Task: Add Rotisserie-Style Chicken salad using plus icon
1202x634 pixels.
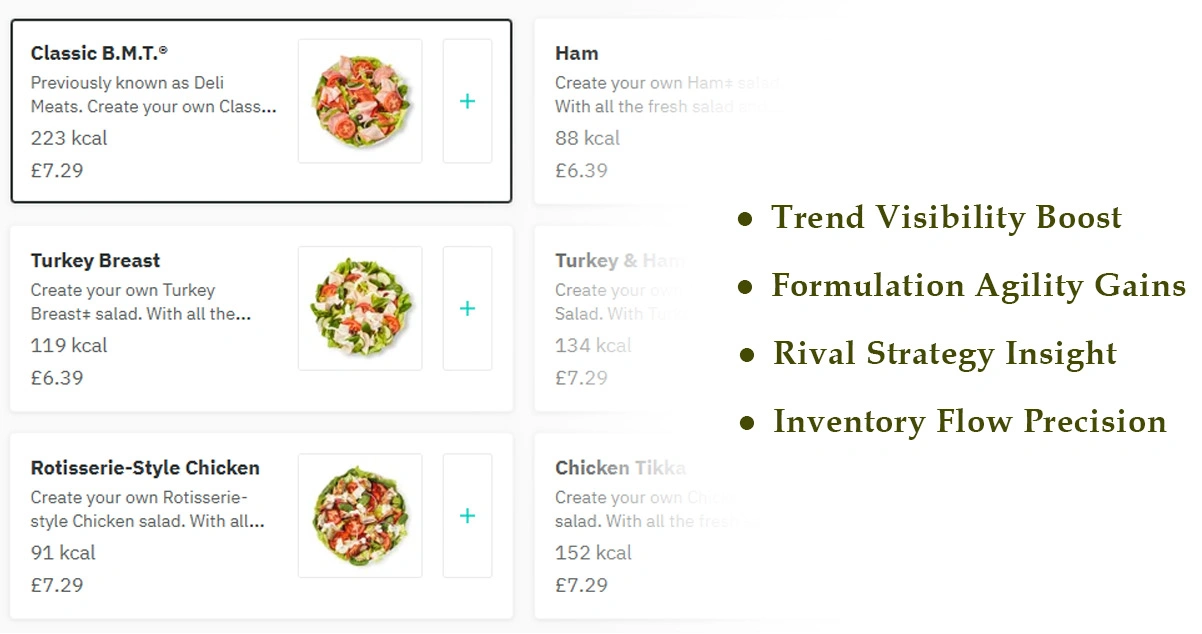Action: [467, 516]
